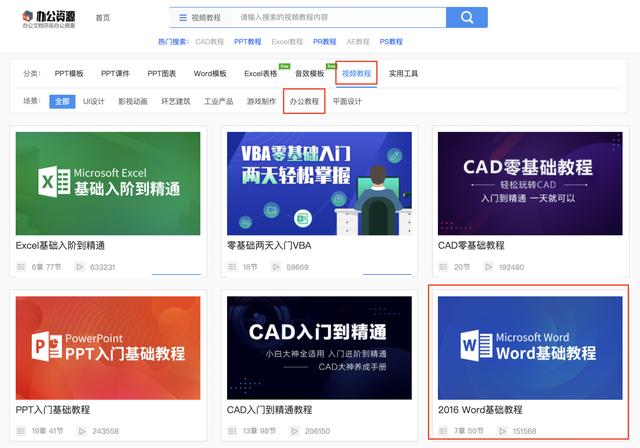The height and width of the screenshot is (448, 640).
Task: Click chapter list icon beside 19章 41节
Action: click(21, 431)
